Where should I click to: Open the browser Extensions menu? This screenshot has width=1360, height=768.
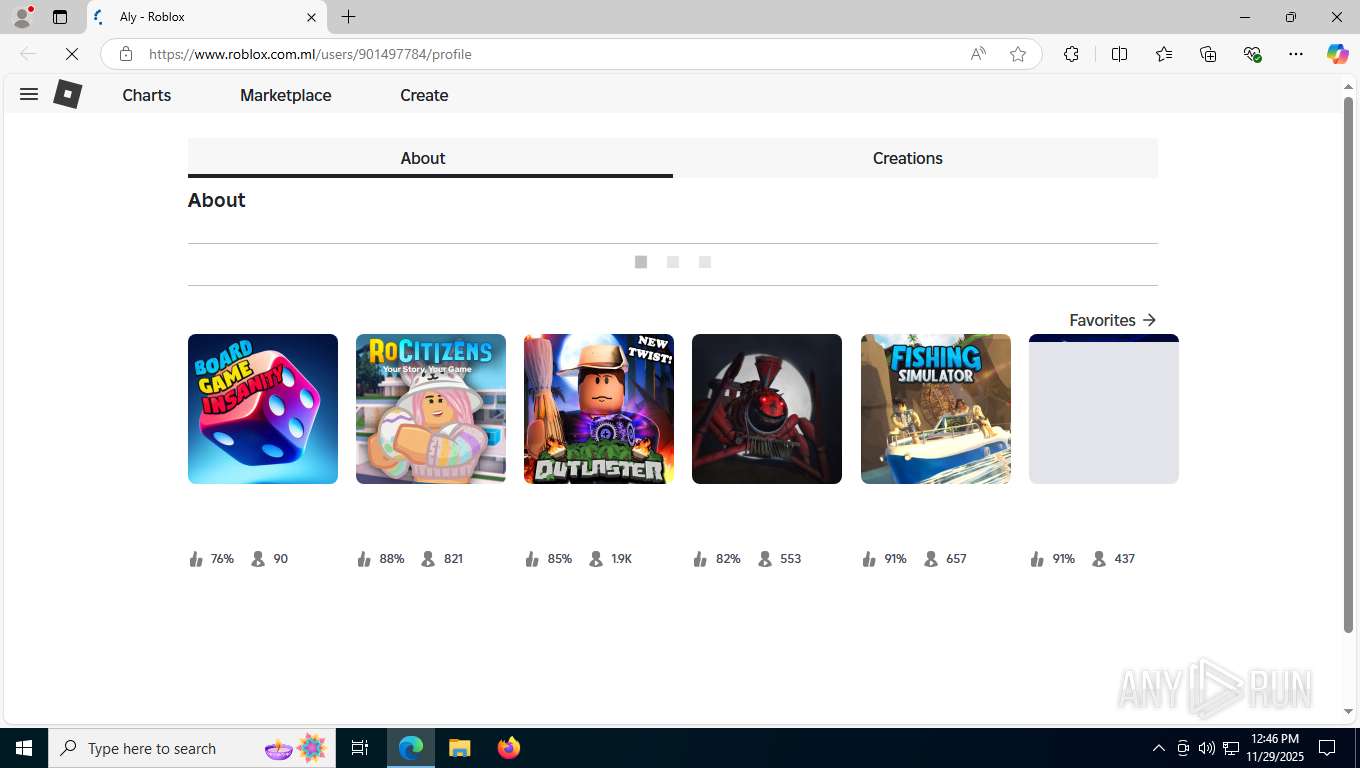click(1072, 54)
